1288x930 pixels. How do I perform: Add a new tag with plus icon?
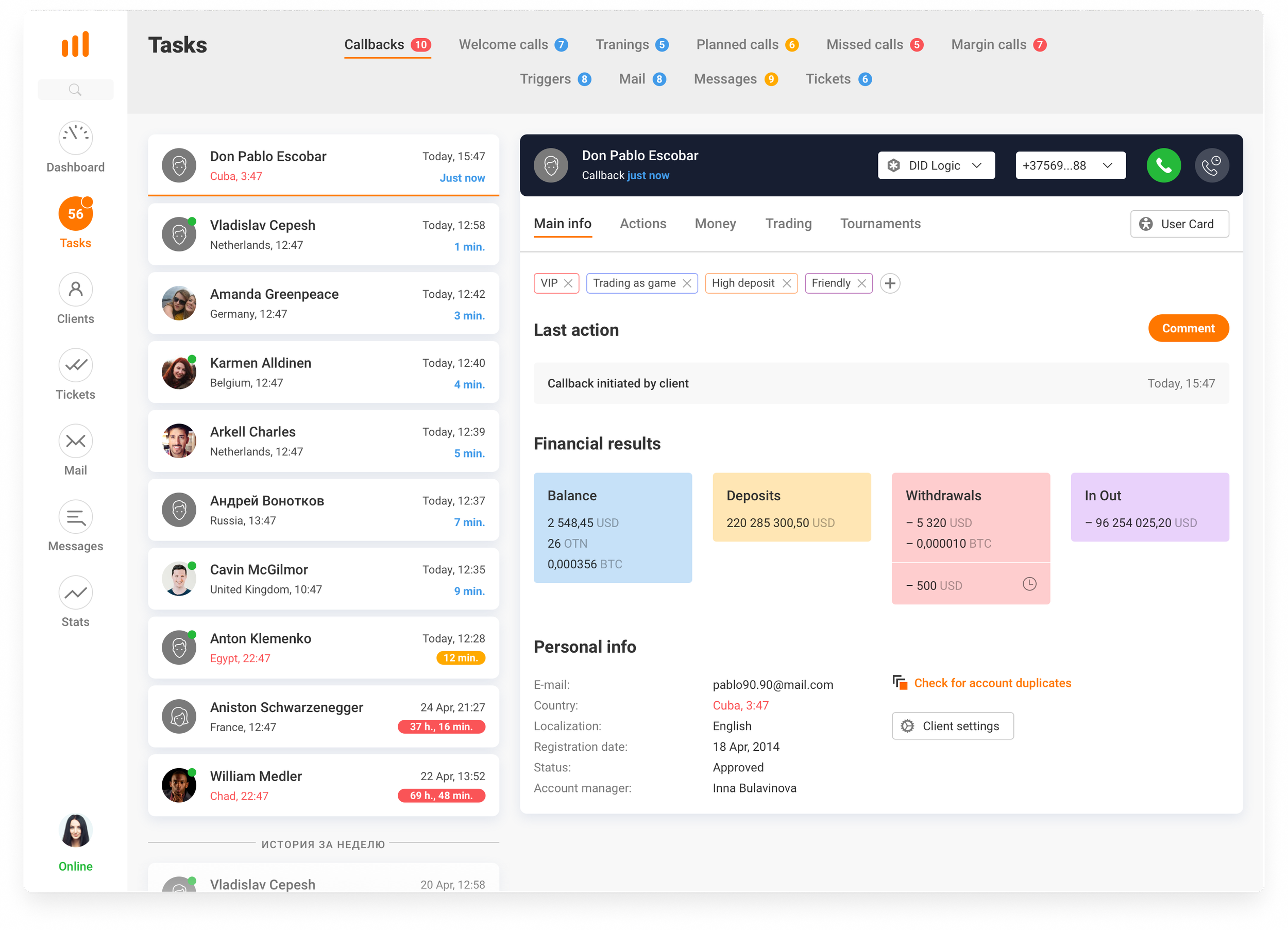coord(890,283)
